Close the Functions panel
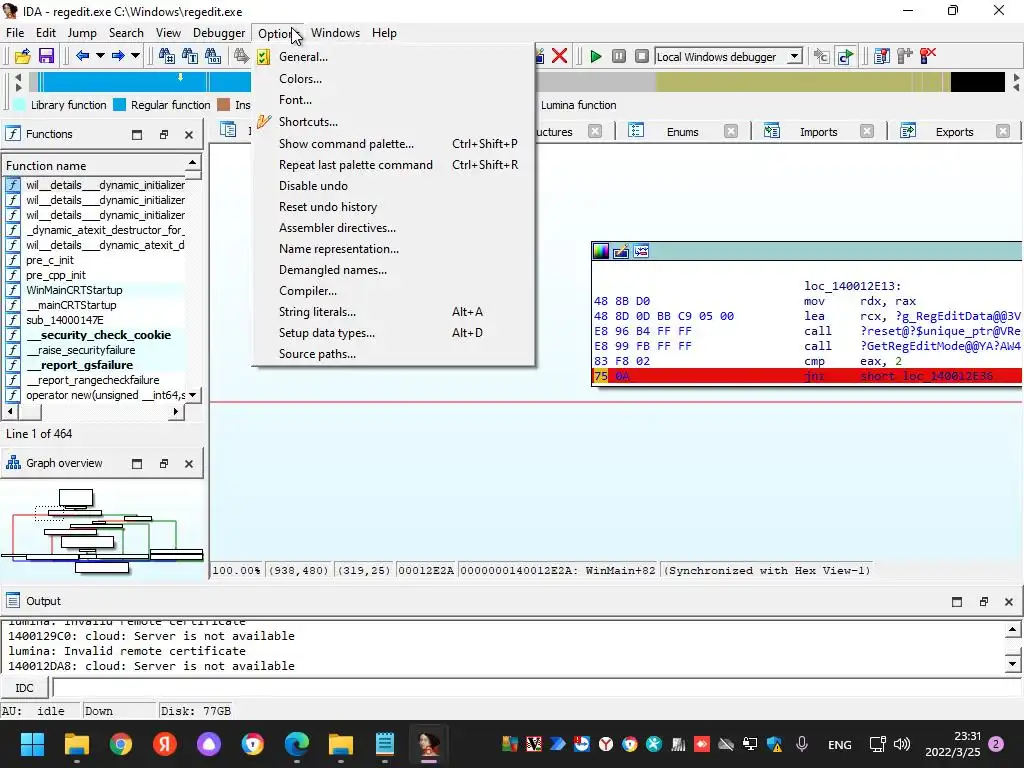The width and height of the screenshot is (1024, 768). coord(189,135)
